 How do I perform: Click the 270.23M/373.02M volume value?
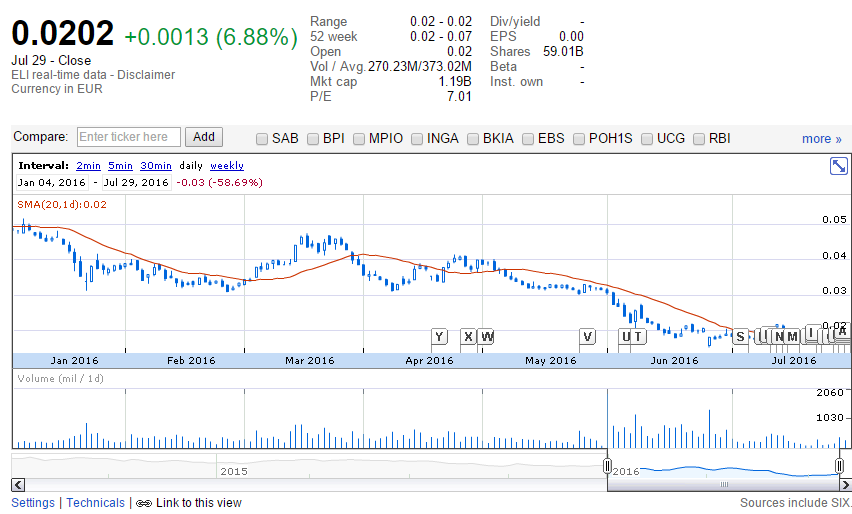(x=419, y=67)
